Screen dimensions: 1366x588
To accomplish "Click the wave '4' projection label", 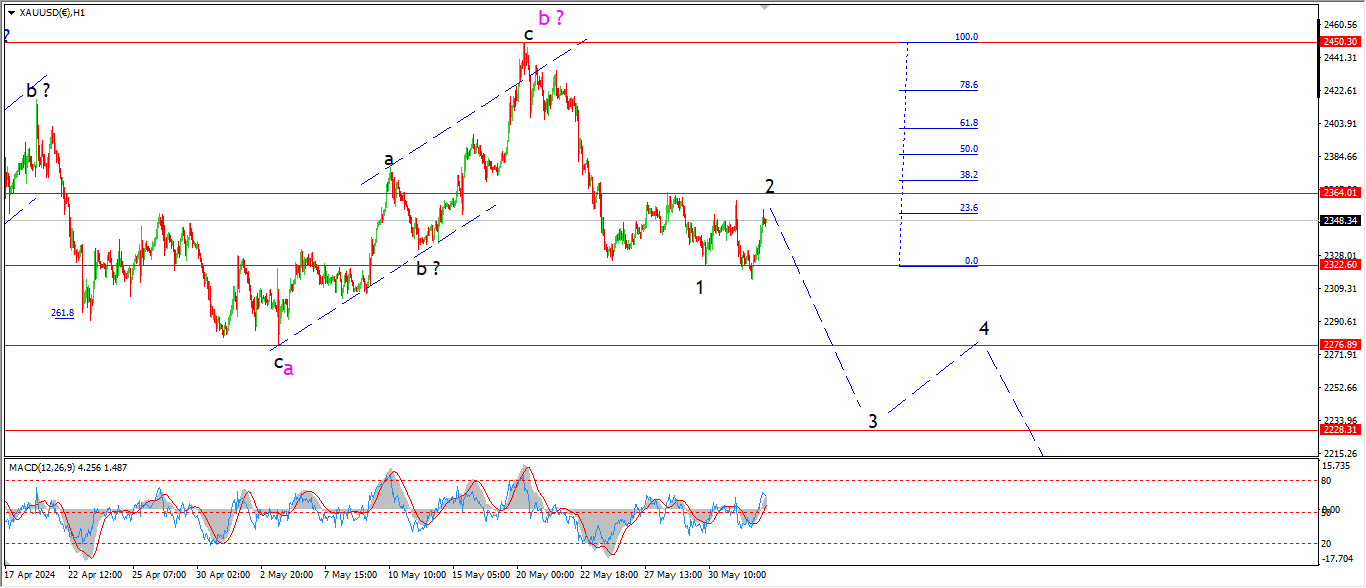I will [984, 328].
